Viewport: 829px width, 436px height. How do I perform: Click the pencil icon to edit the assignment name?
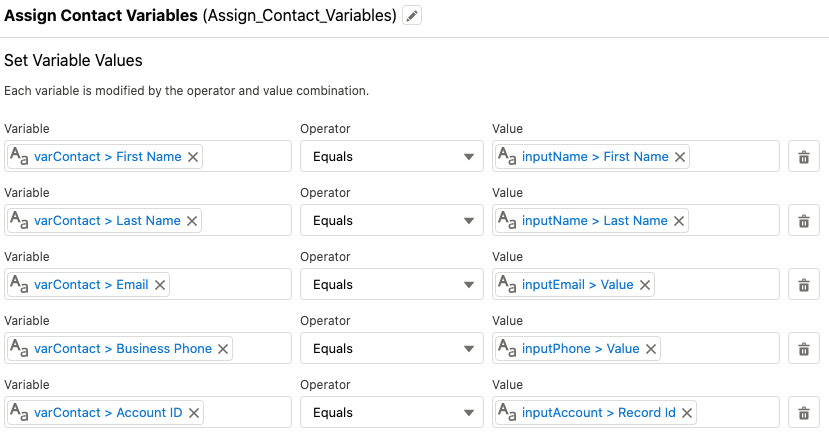click(x=412, y=15)
